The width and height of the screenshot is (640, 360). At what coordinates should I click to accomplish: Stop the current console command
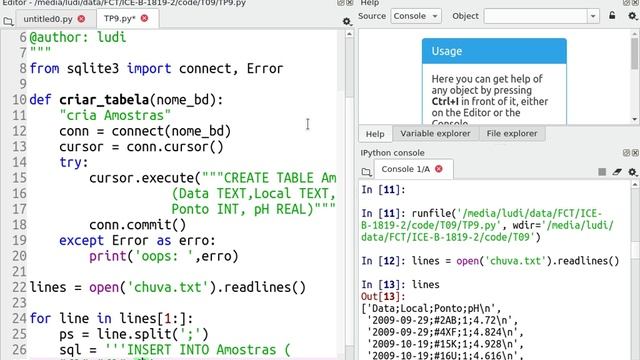tap(602, 172)
